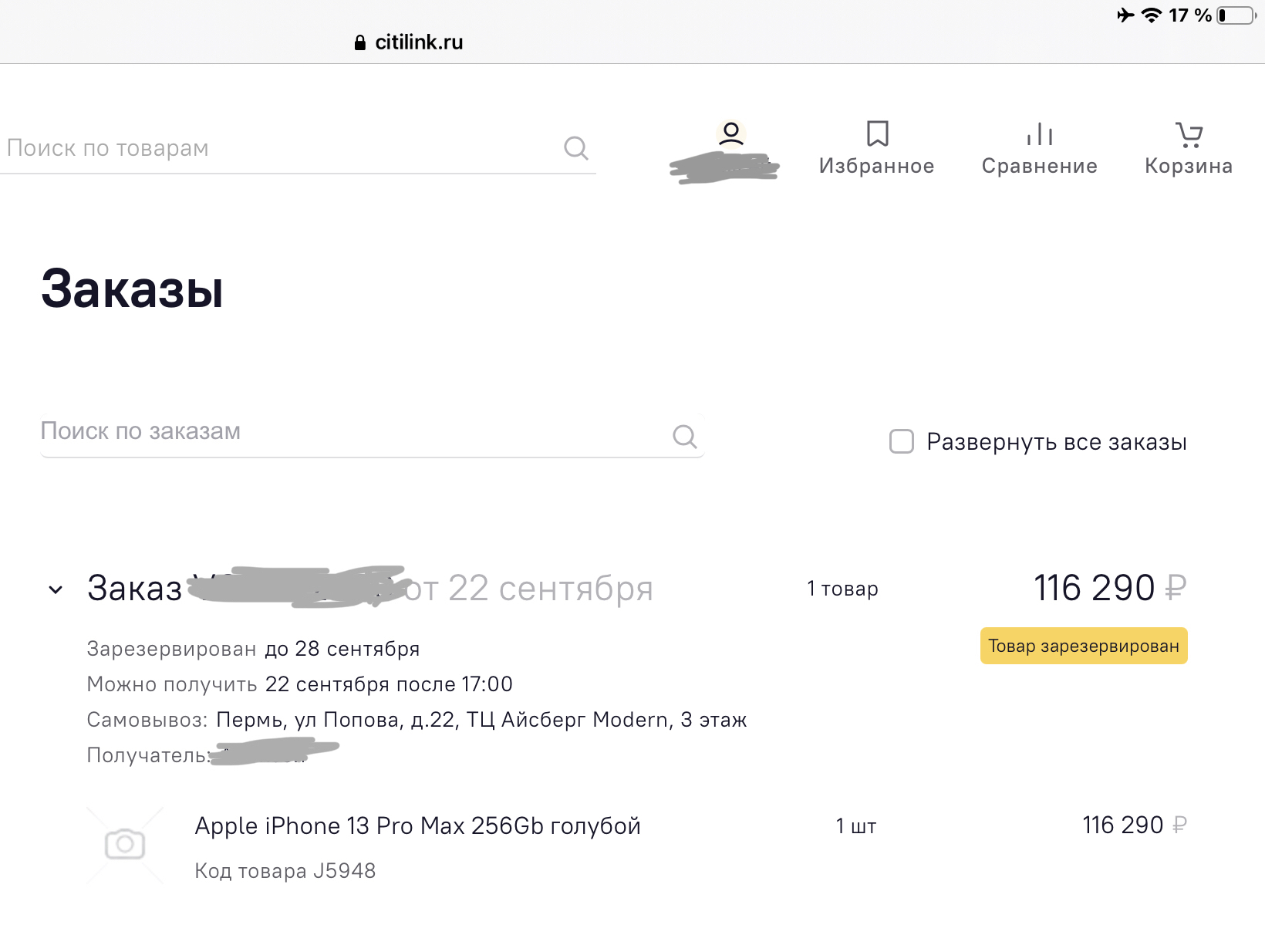Open the user profile icon
This screenshot has width=1265, height=952.
click(730, 134)
